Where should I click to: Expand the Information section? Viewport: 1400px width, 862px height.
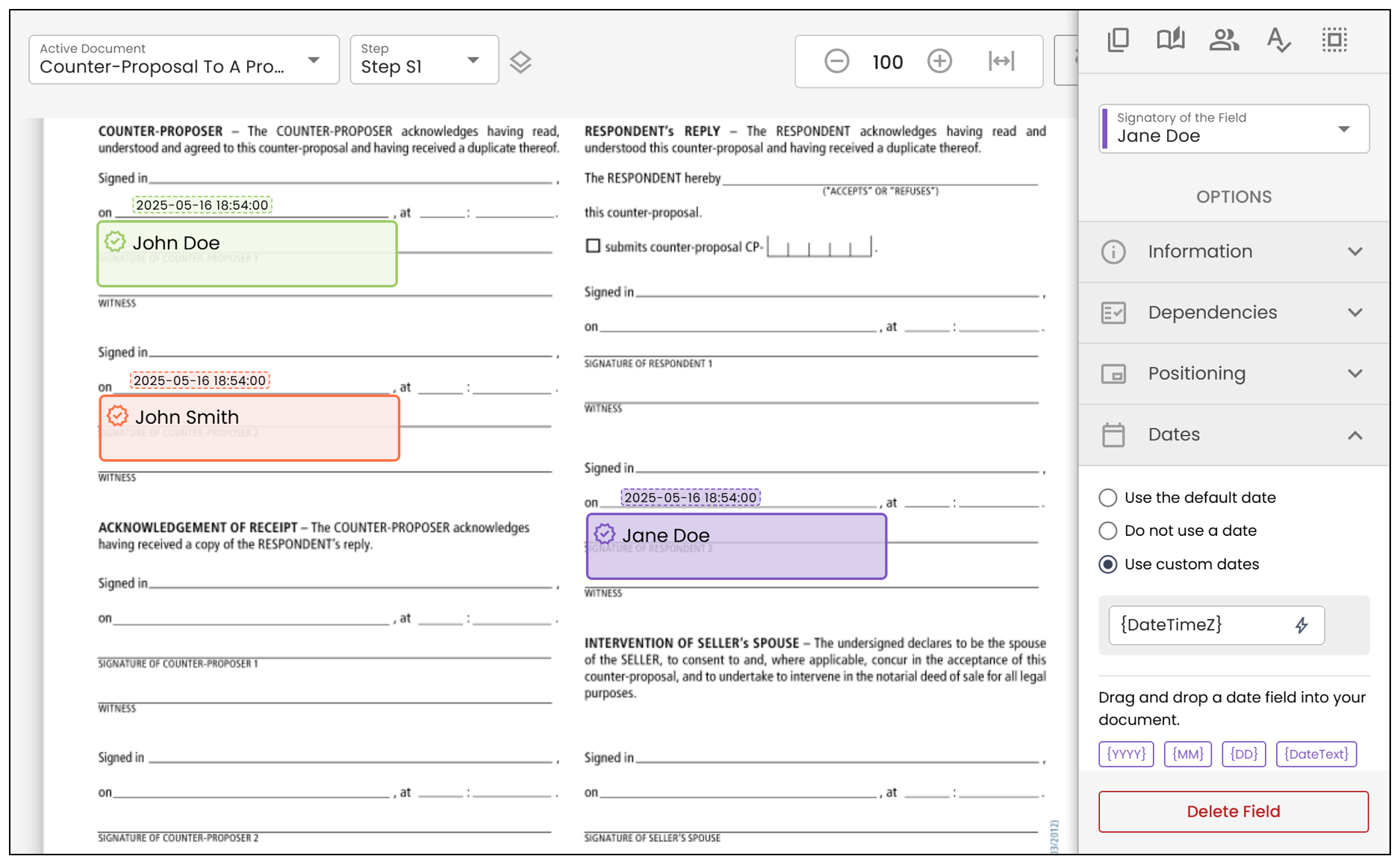coord(1234,252)
